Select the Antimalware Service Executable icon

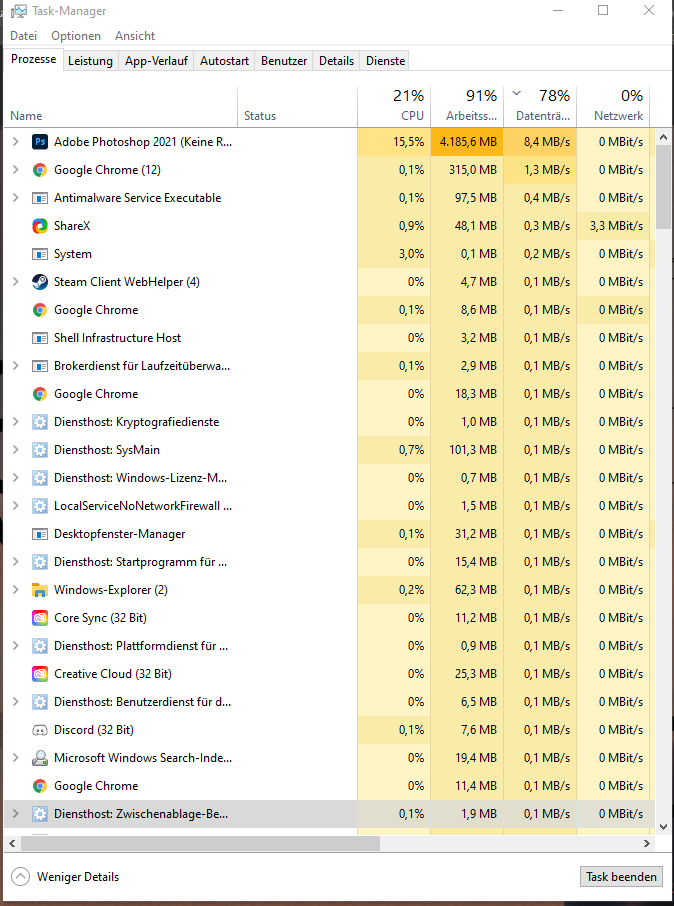tap(39, 198)
